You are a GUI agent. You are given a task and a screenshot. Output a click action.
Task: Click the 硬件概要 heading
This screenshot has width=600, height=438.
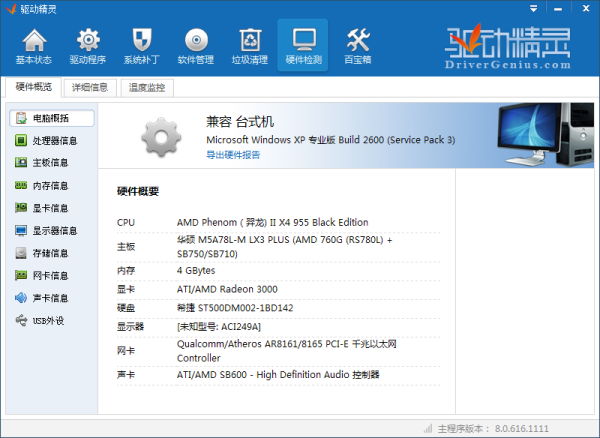[x=138, y=191]
